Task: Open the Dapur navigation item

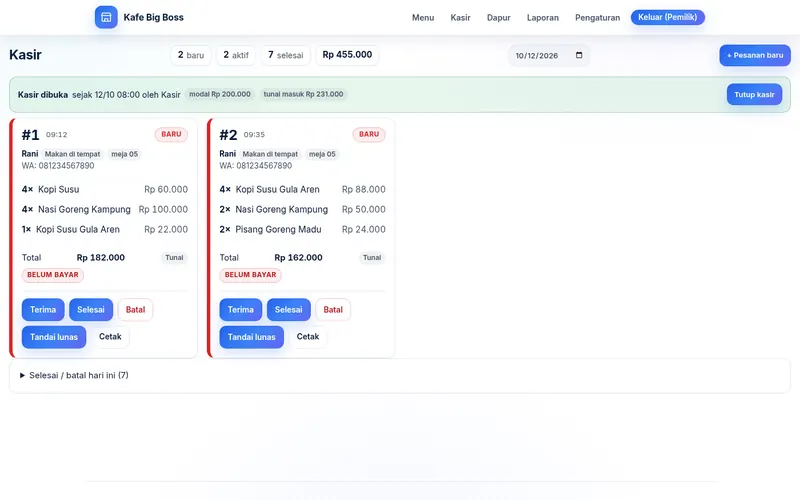Action: 498,17
